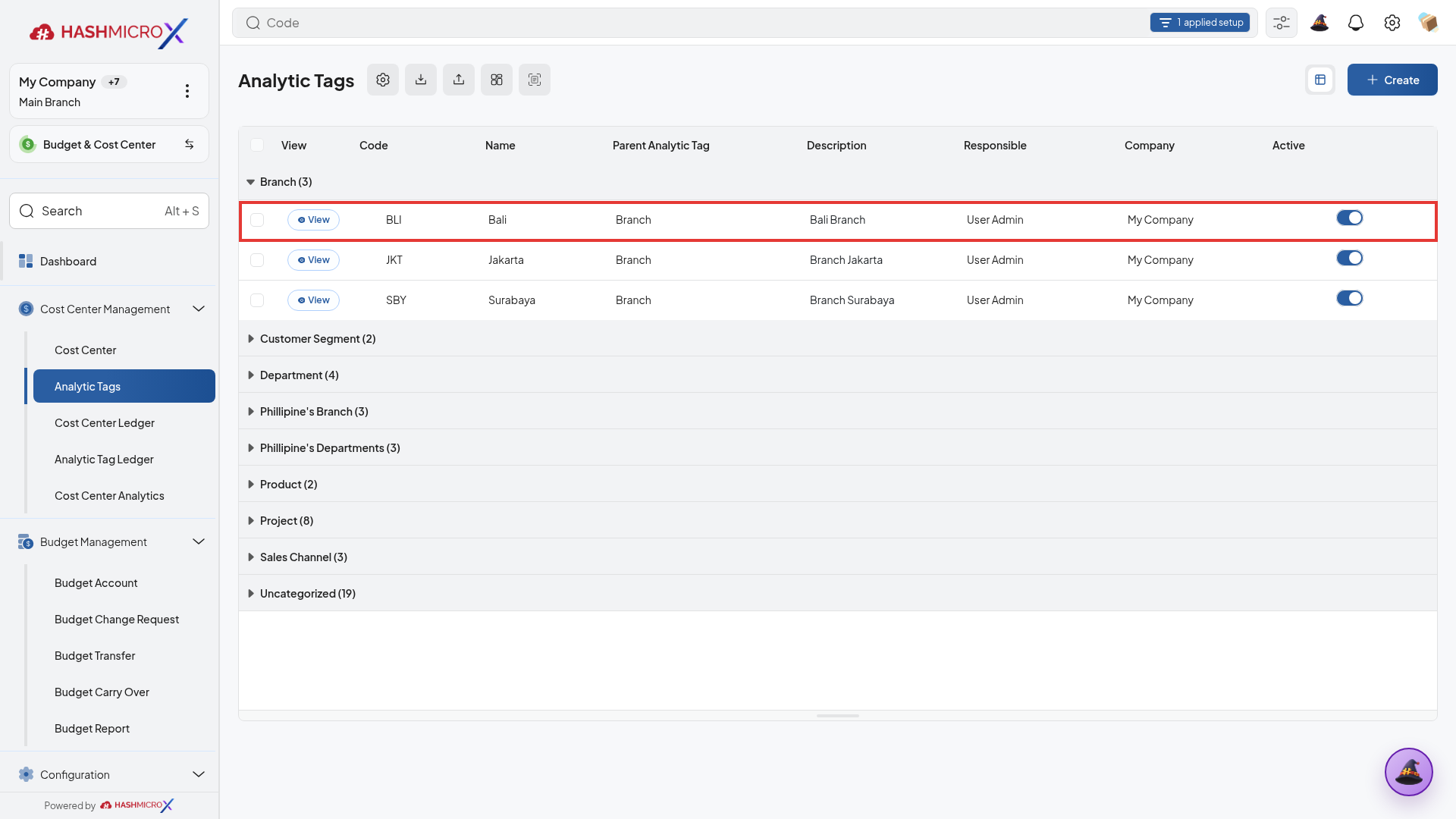Expand the Customer Segment (2) group
The height and width of the screenshot is (819, 1456).
click(250, 339)
